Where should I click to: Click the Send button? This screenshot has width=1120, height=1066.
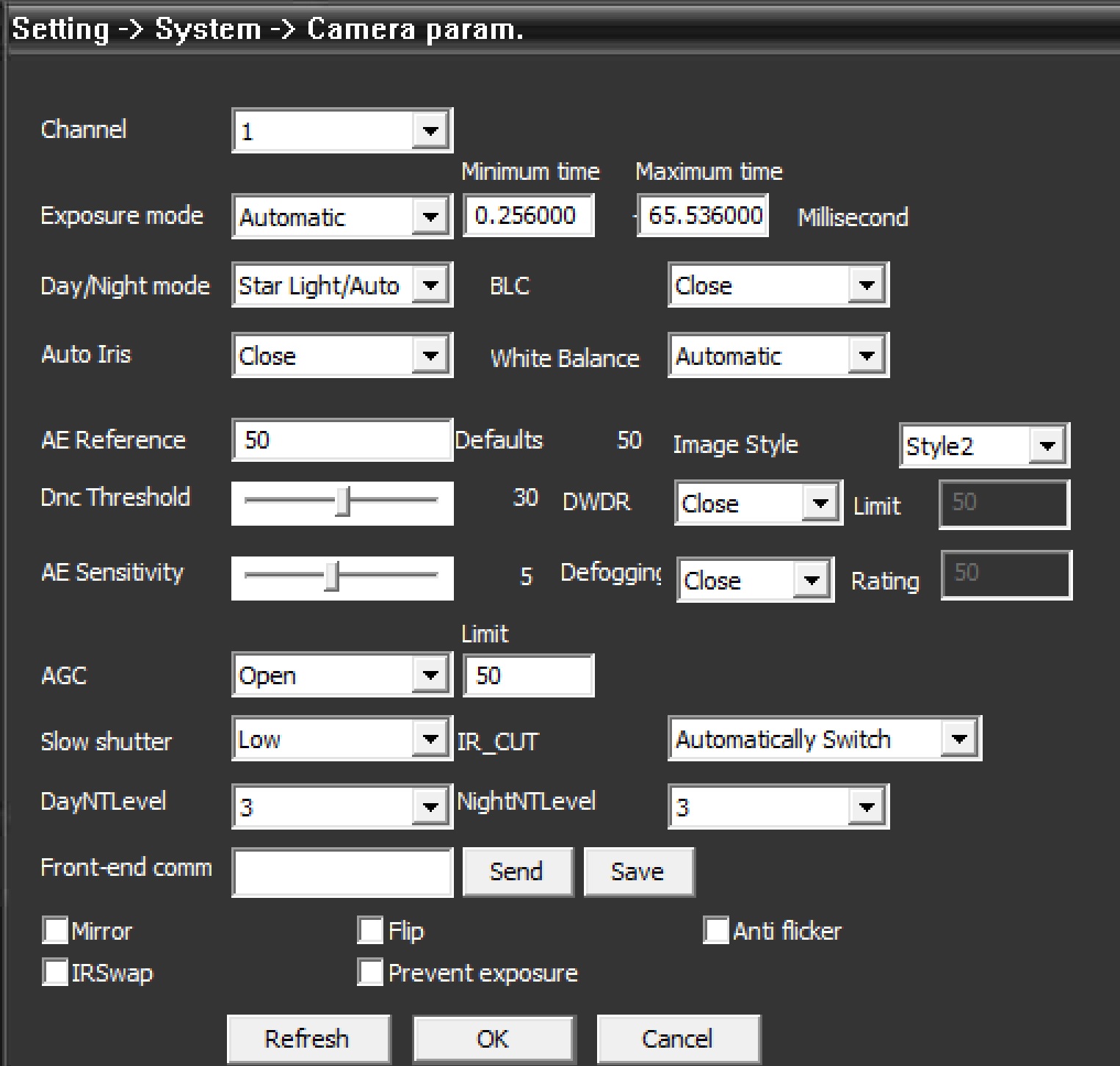[x=517, y=871]
